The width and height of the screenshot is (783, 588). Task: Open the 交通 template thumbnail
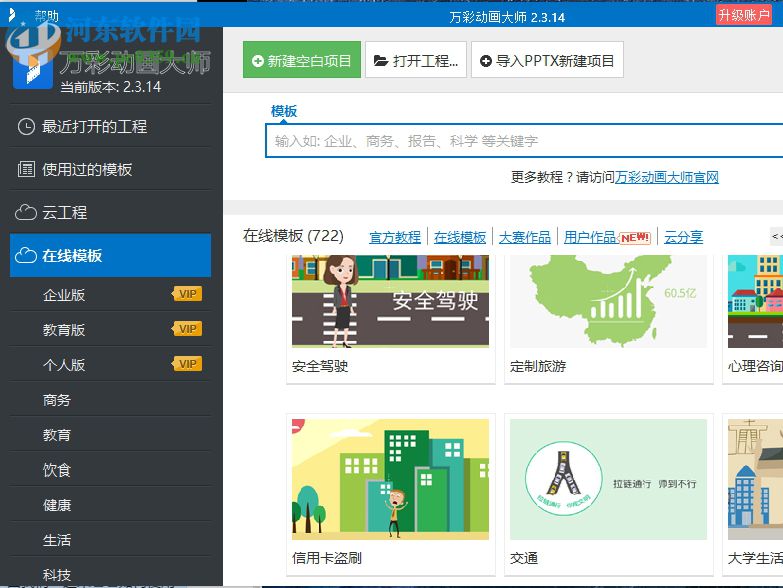[x=608, y=479]
